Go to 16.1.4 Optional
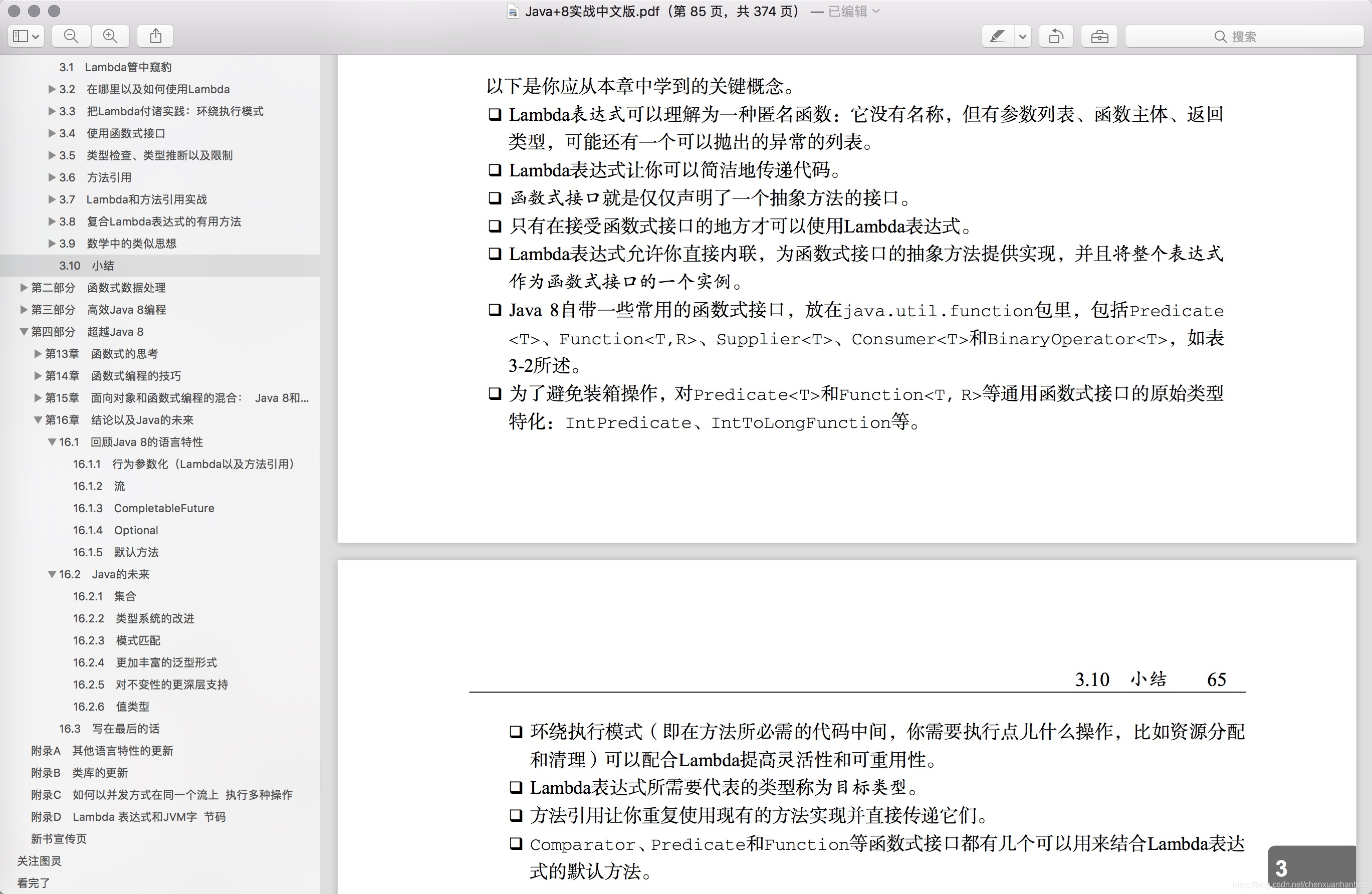The height and width of the screenshot is (894, 1372). [115, 530]
